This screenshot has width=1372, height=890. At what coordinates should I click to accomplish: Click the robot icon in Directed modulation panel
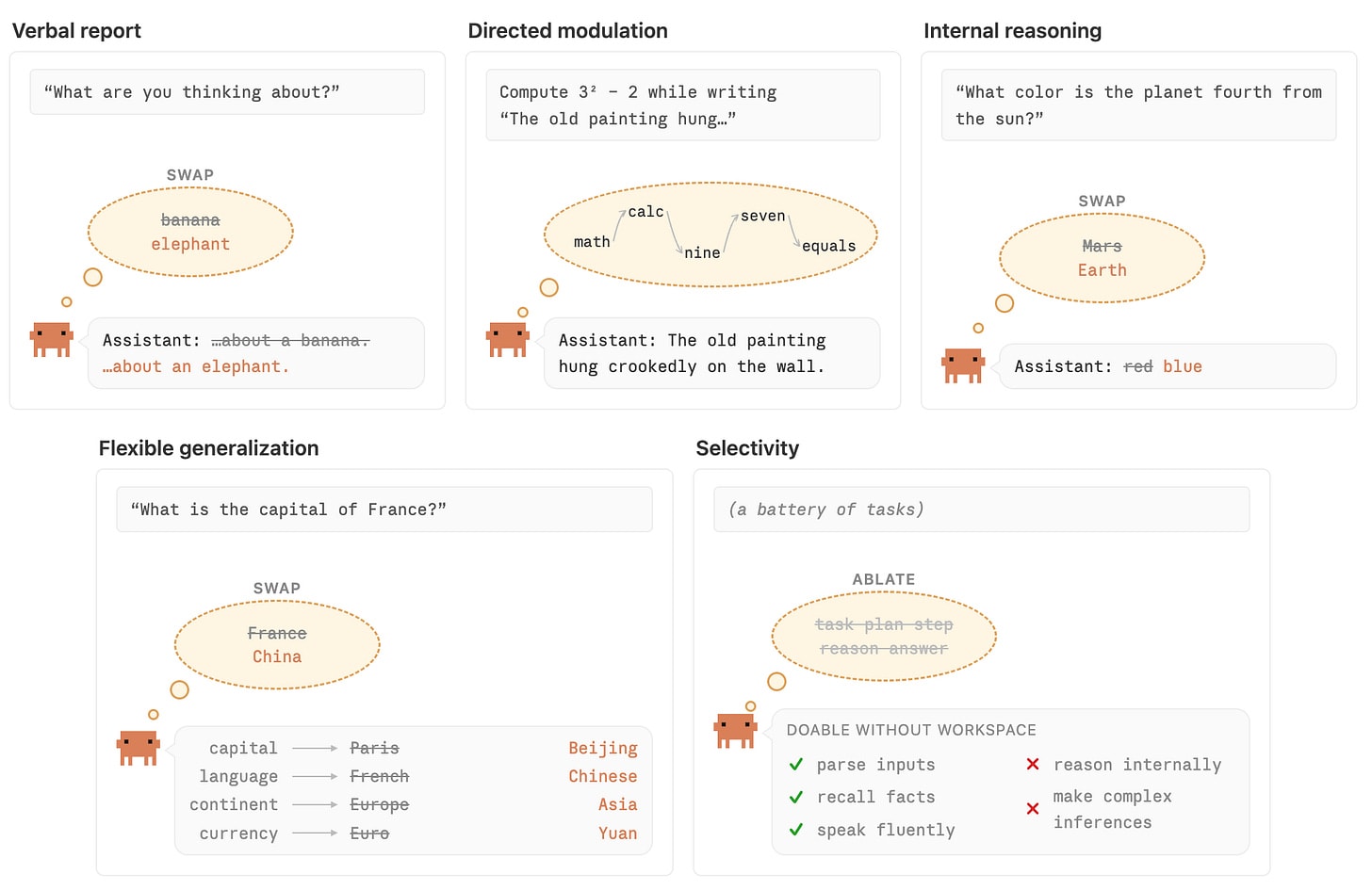pos(508,340)
